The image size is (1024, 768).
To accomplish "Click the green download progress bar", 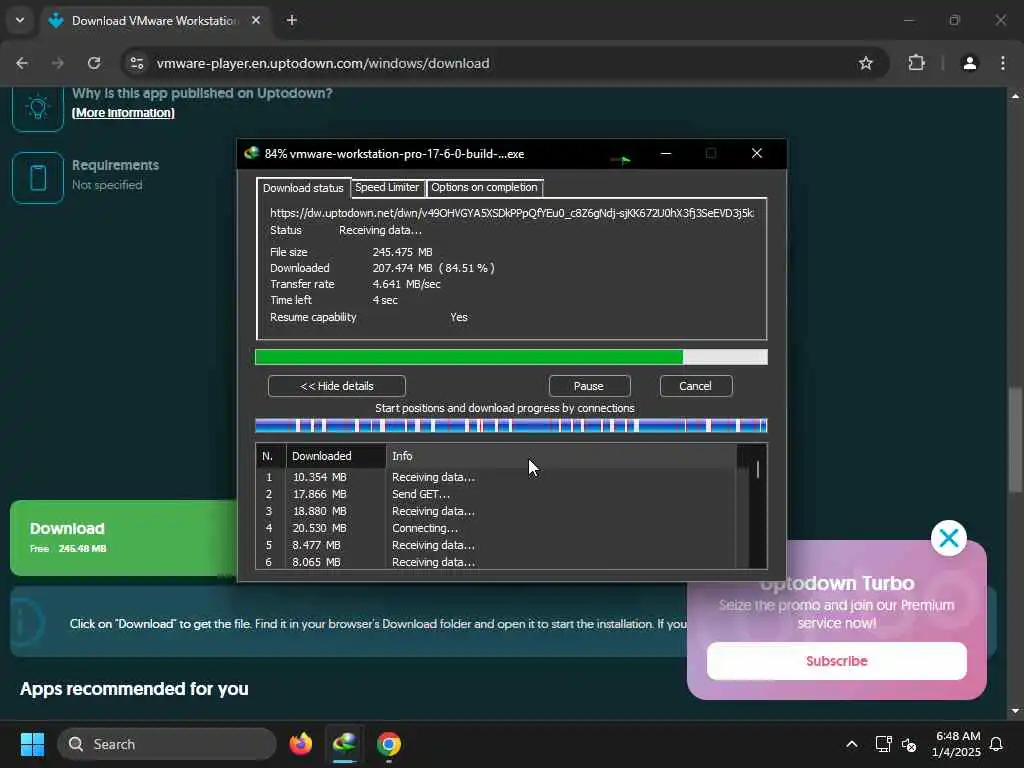I will point(511,357).
